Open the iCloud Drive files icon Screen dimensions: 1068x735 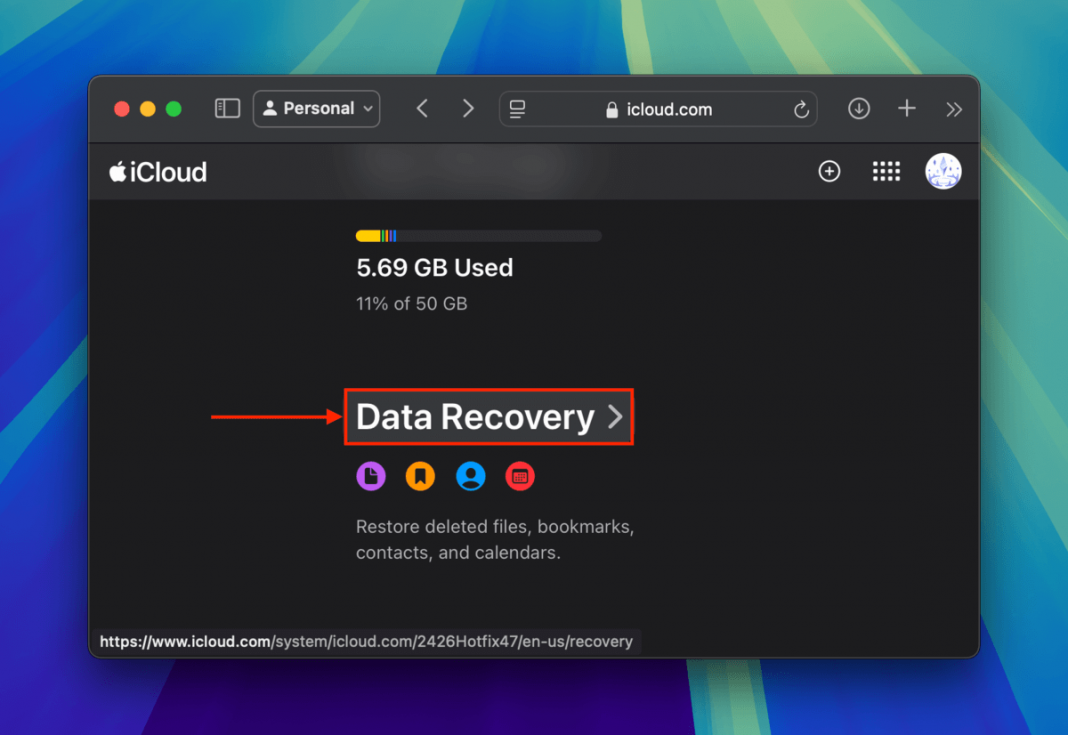click(x=371, y=476)
